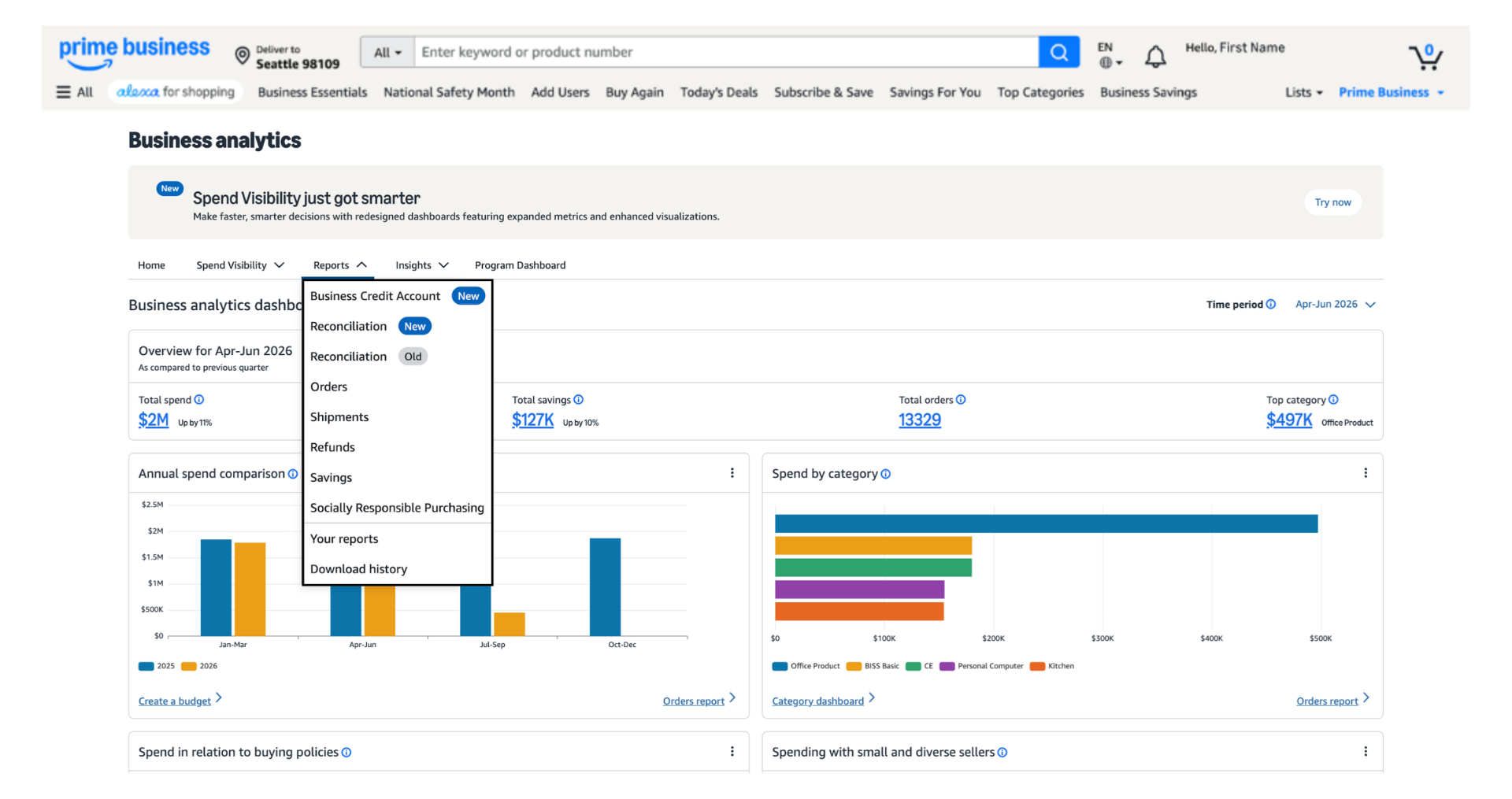
Task: Click the Total savings info icon
Action: pos(579,400)
